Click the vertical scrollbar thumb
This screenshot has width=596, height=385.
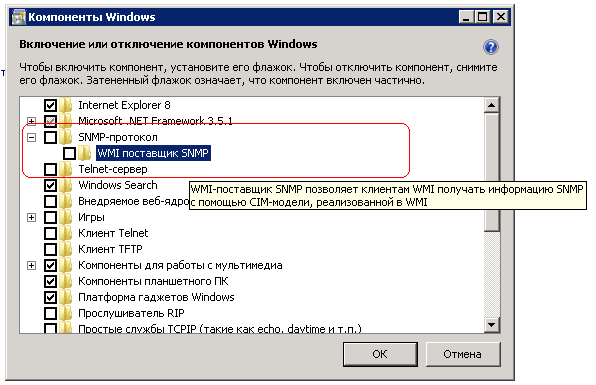(x=492, y=172)
